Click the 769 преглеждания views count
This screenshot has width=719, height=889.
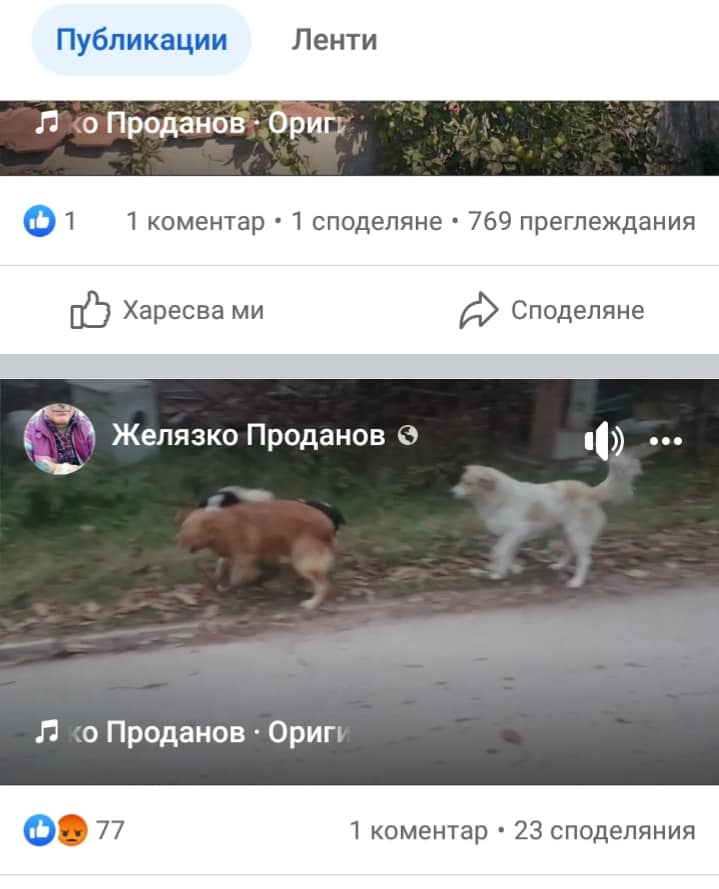(582, 221)
